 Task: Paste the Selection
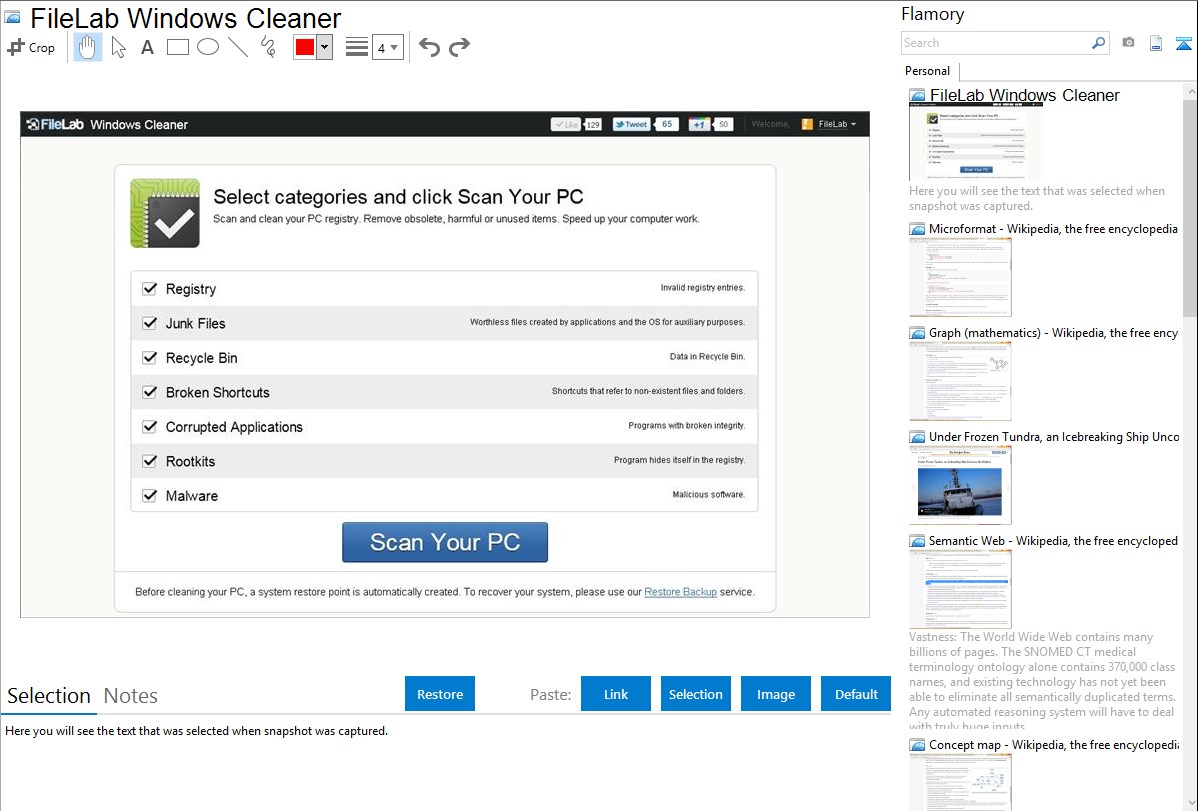click(695, 694)
